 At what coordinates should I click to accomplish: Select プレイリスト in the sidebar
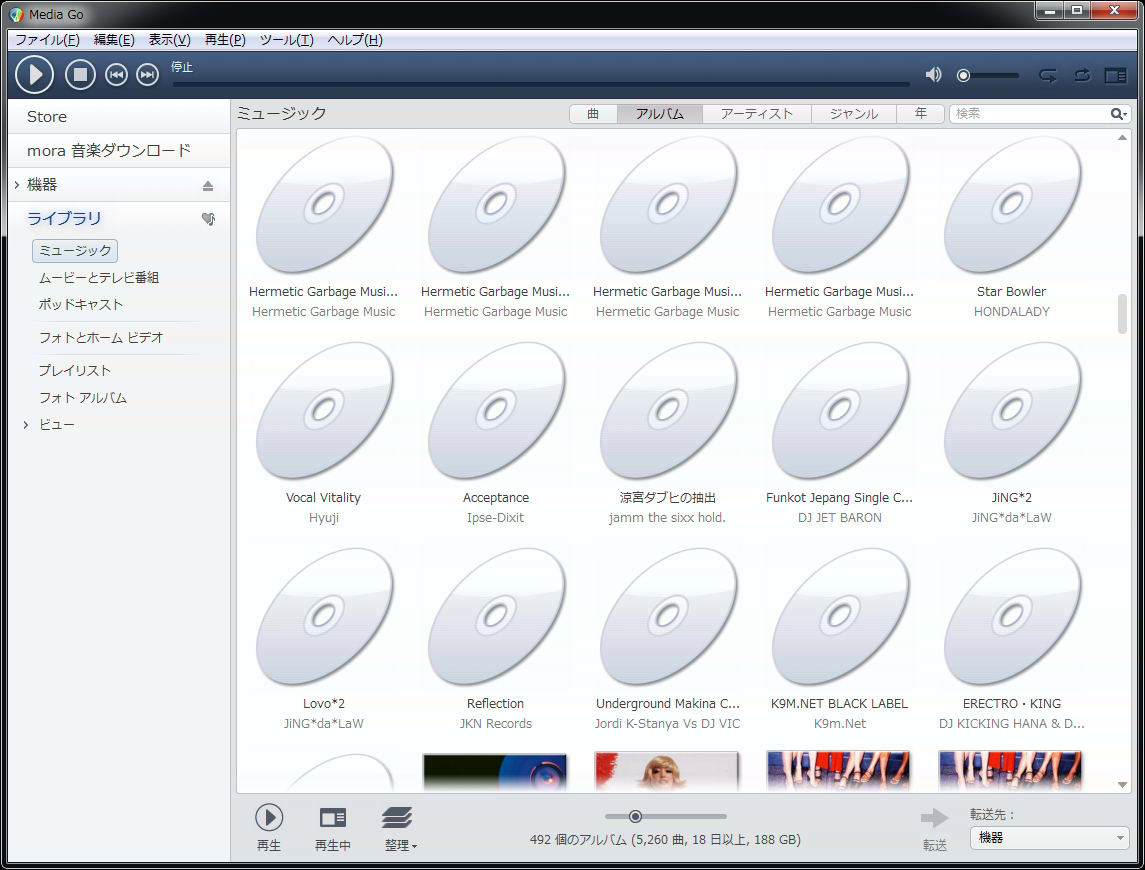click(74, 370)
